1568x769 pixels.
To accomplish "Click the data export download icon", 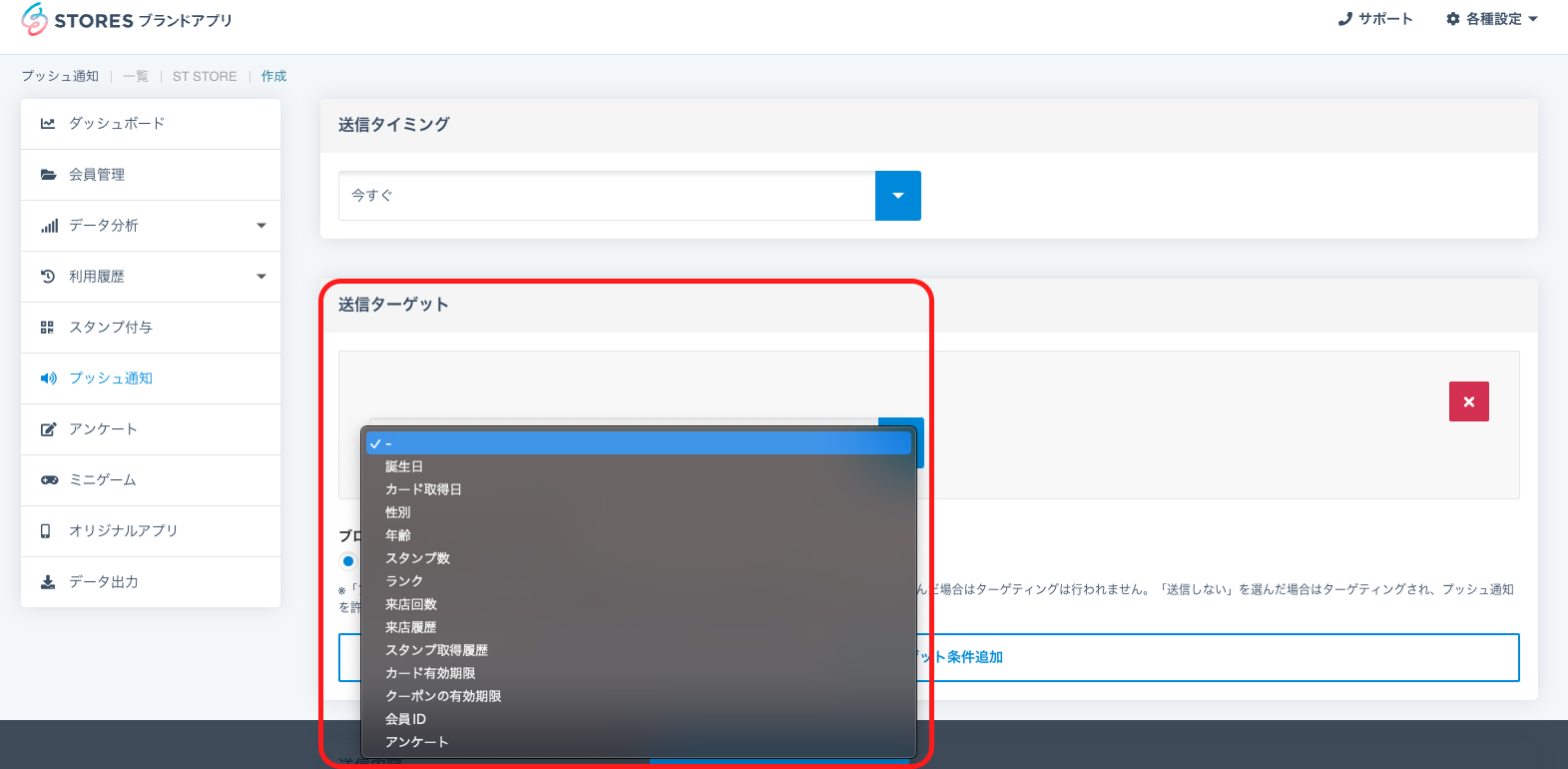I will pyautogui.click(x=47, y=582).
